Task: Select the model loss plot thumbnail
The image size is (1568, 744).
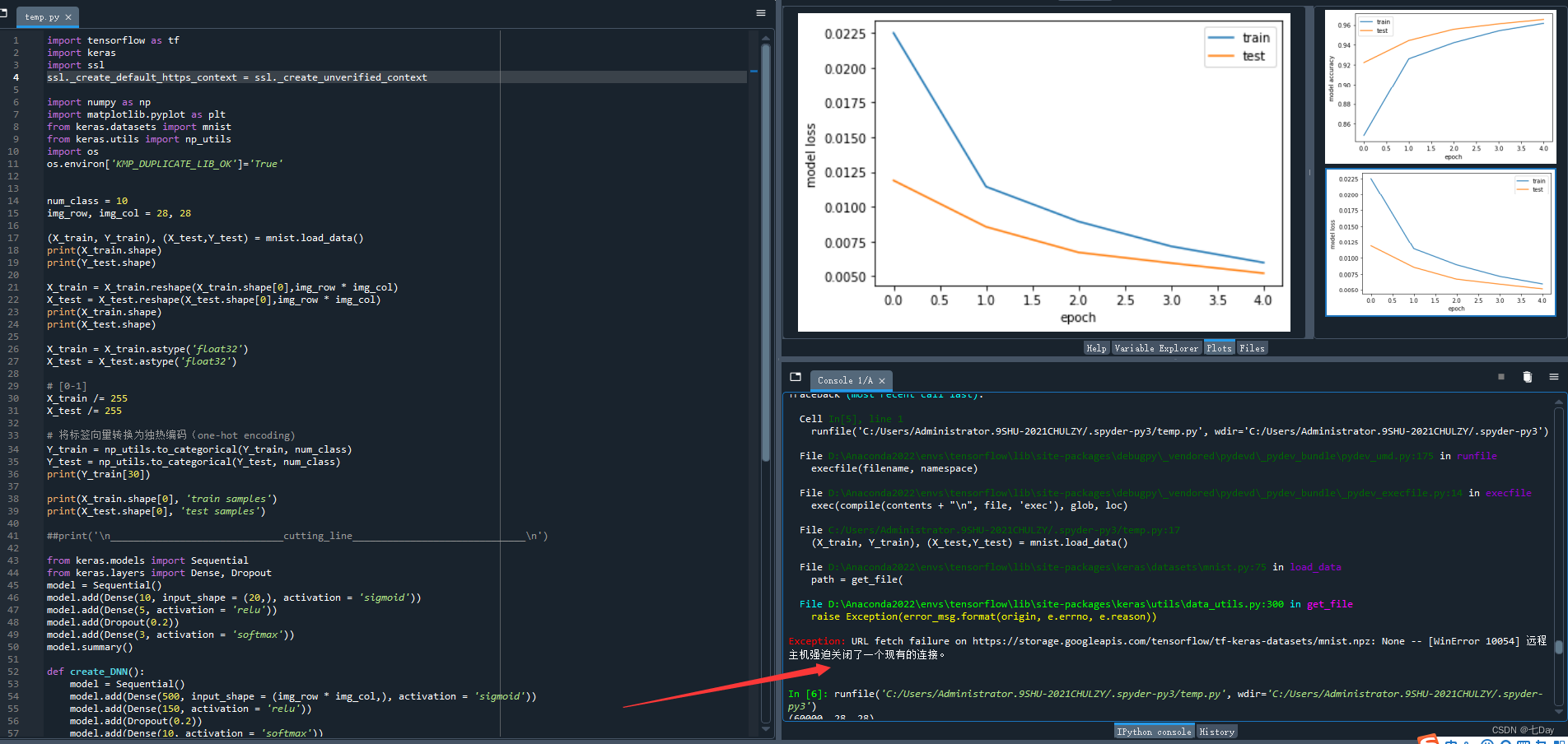Action: 1440,243
